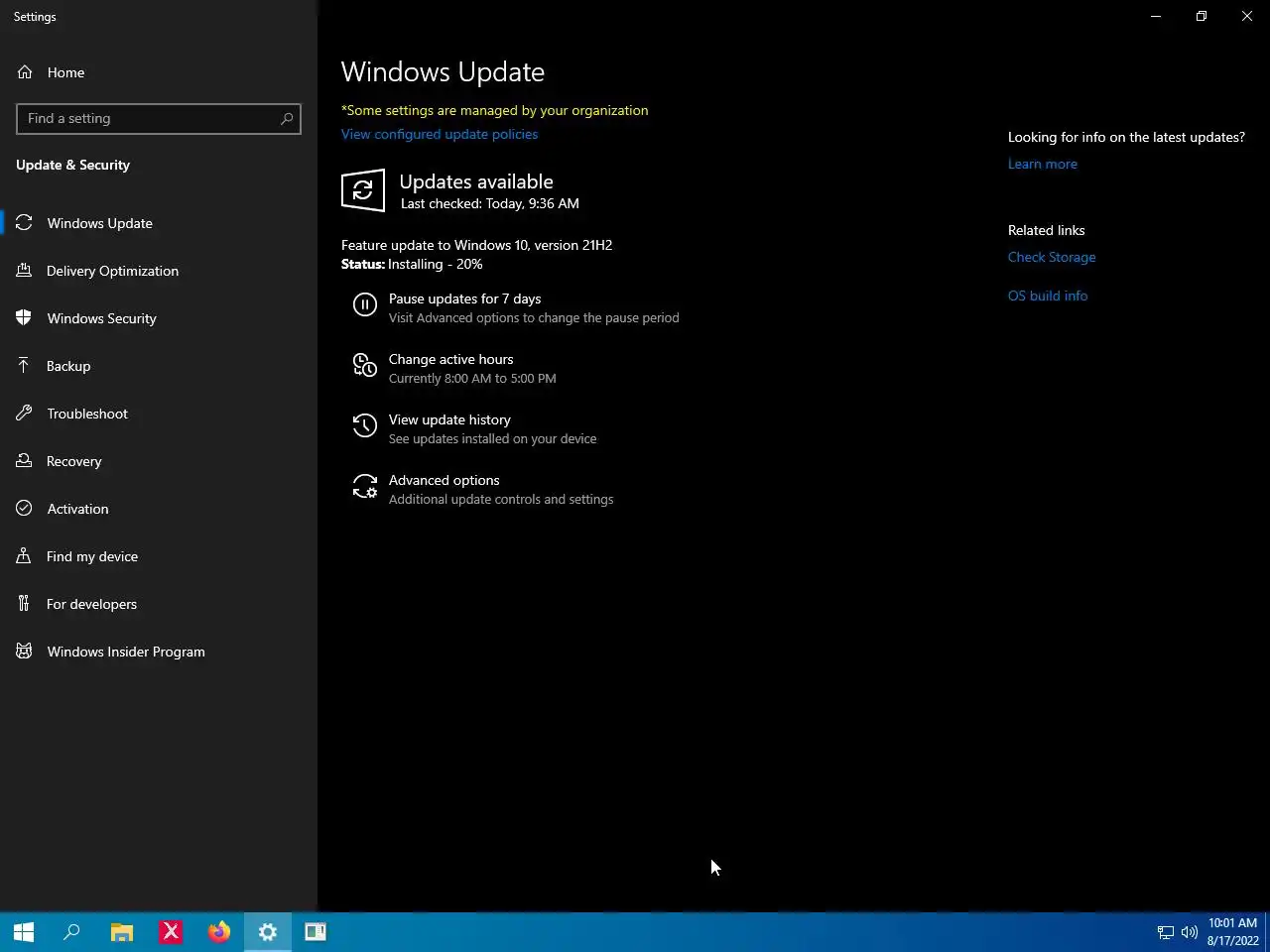The height and width of the screenshot is (952, 1270).
Task: Click the Activation checkmark circle icon
Action: pos(24,509)
